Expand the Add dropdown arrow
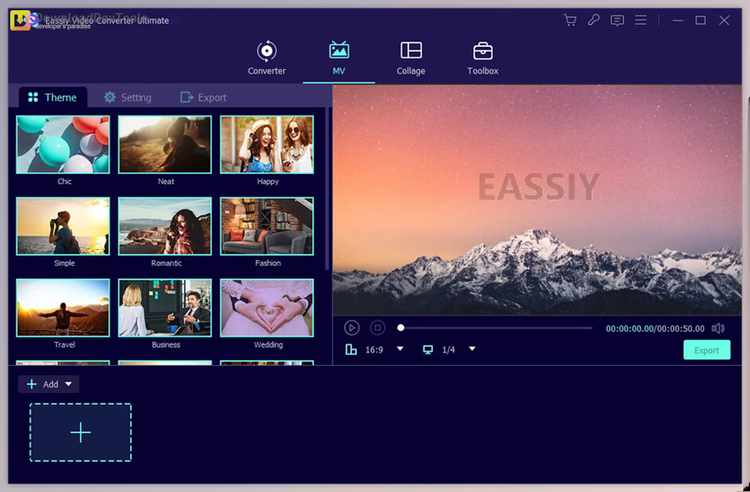 [68, 384]
